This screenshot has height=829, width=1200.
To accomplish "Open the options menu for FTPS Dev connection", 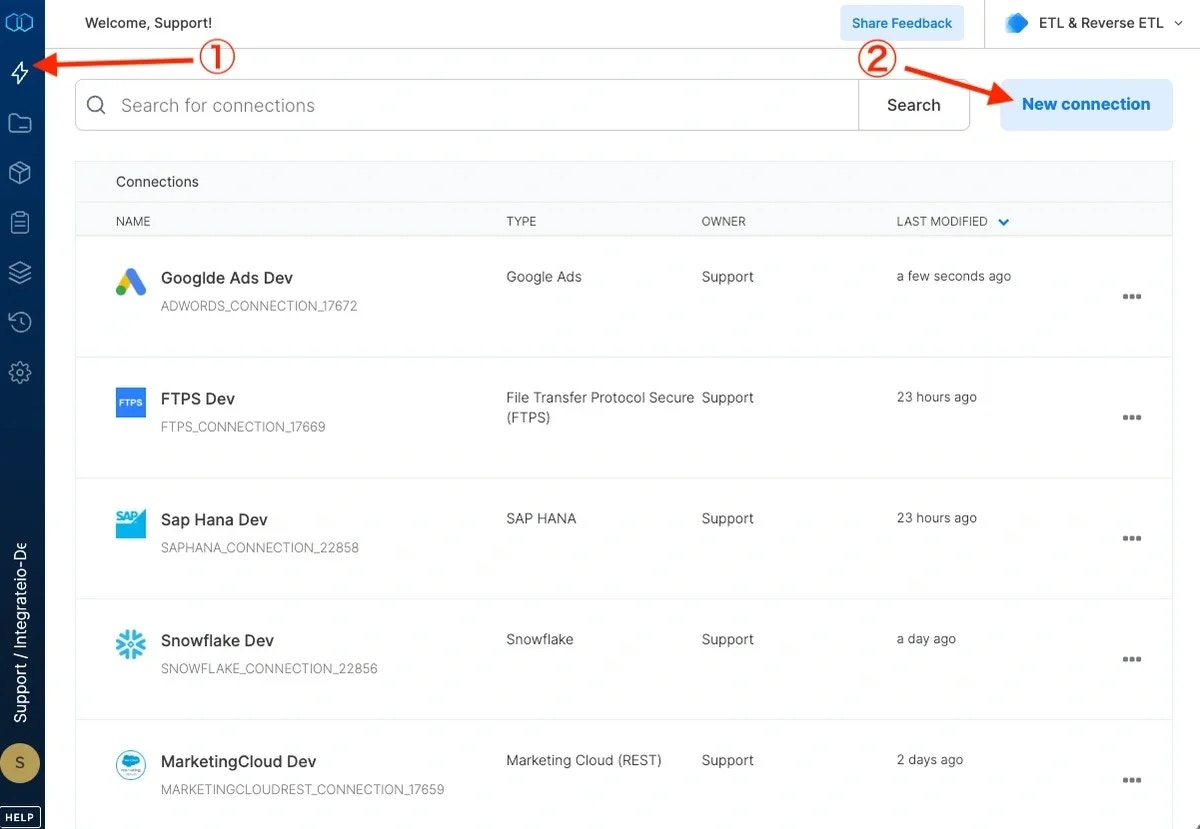I will (1131, 417).
